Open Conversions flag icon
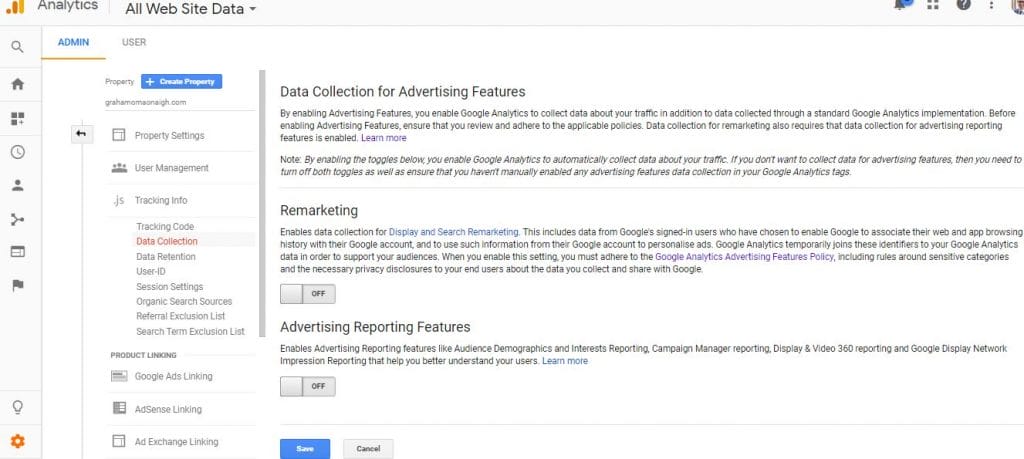This screenshot has height=459, width=1024. coord(18,285)
